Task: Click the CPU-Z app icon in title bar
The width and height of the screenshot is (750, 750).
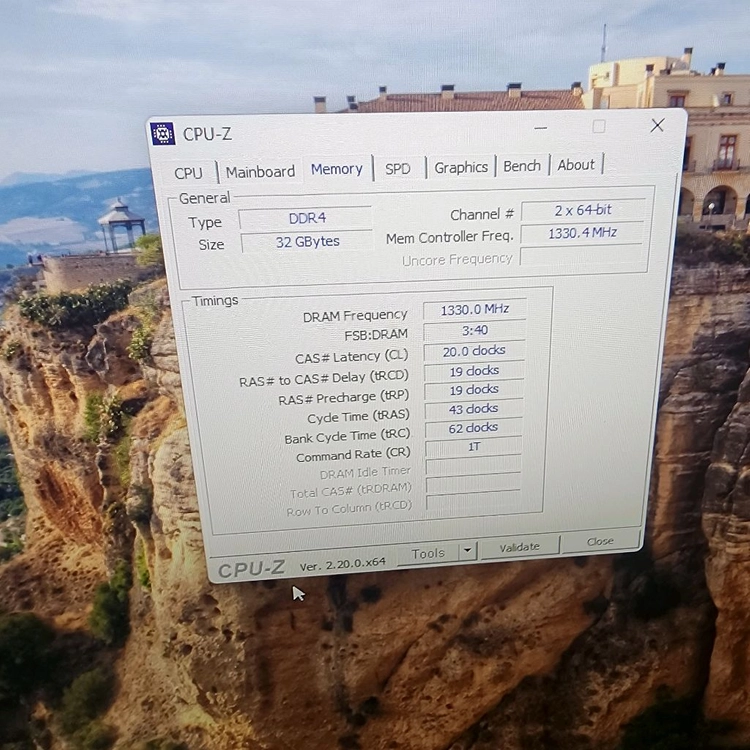Action: point(163,133)
